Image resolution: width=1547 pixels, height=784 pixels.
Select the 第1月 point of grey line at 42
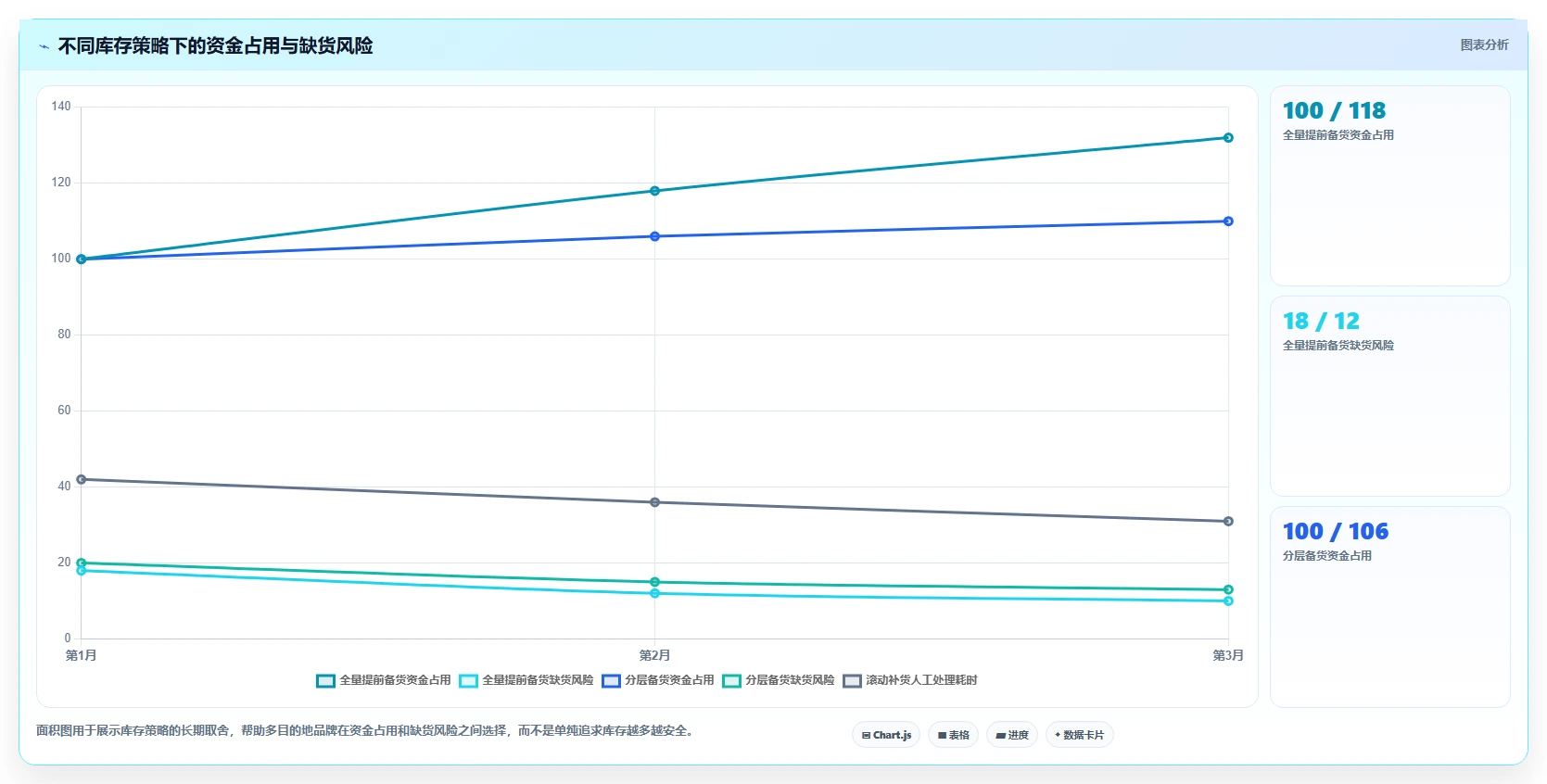[x=82, y=479]
